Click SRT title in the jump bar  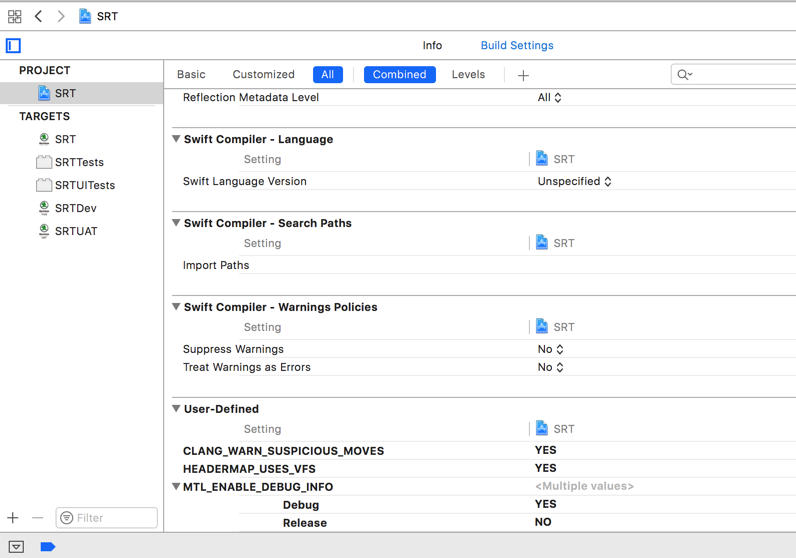coord(107,16)
